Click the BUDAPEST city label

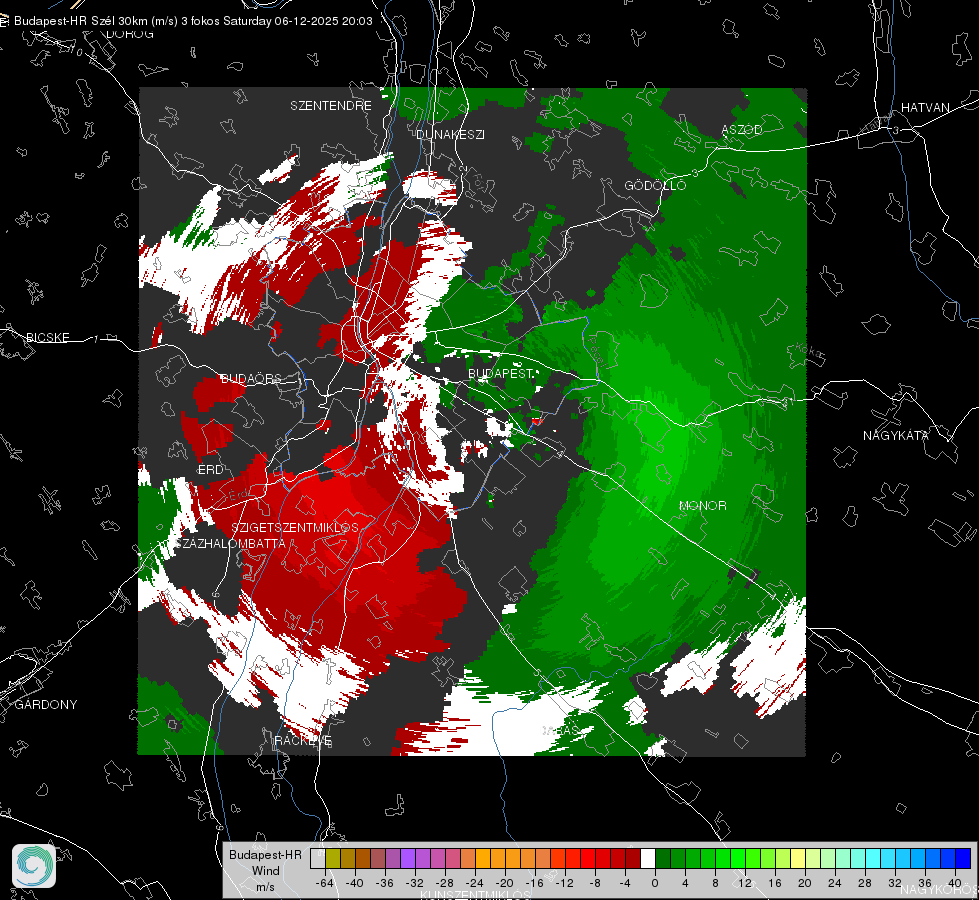coord(501,373)
